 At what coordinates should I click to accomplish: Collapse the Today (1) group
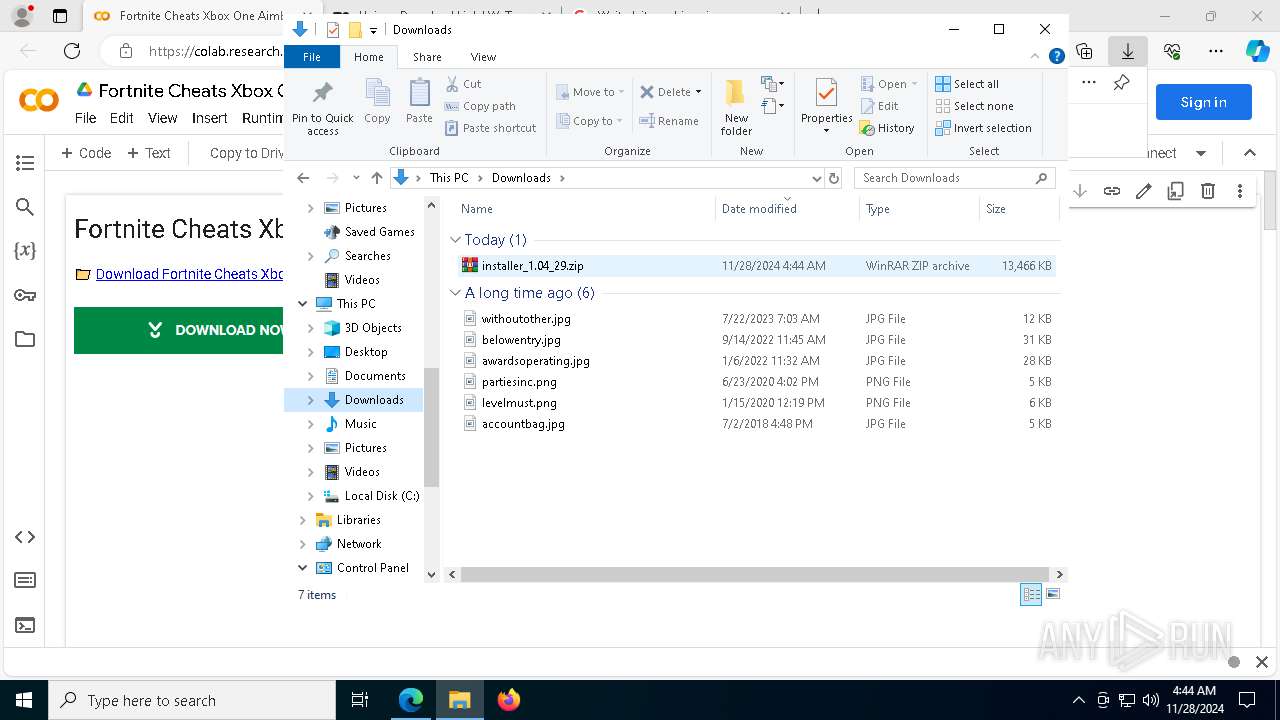tap(455, 240)
